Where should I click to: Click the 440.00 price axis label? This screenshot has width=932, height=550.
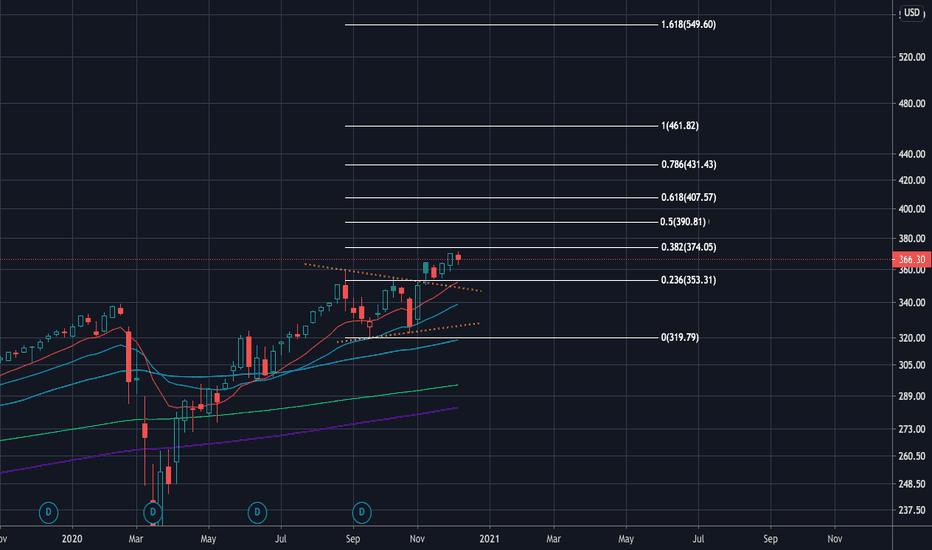pyautogui.click(x=912, y=154)
